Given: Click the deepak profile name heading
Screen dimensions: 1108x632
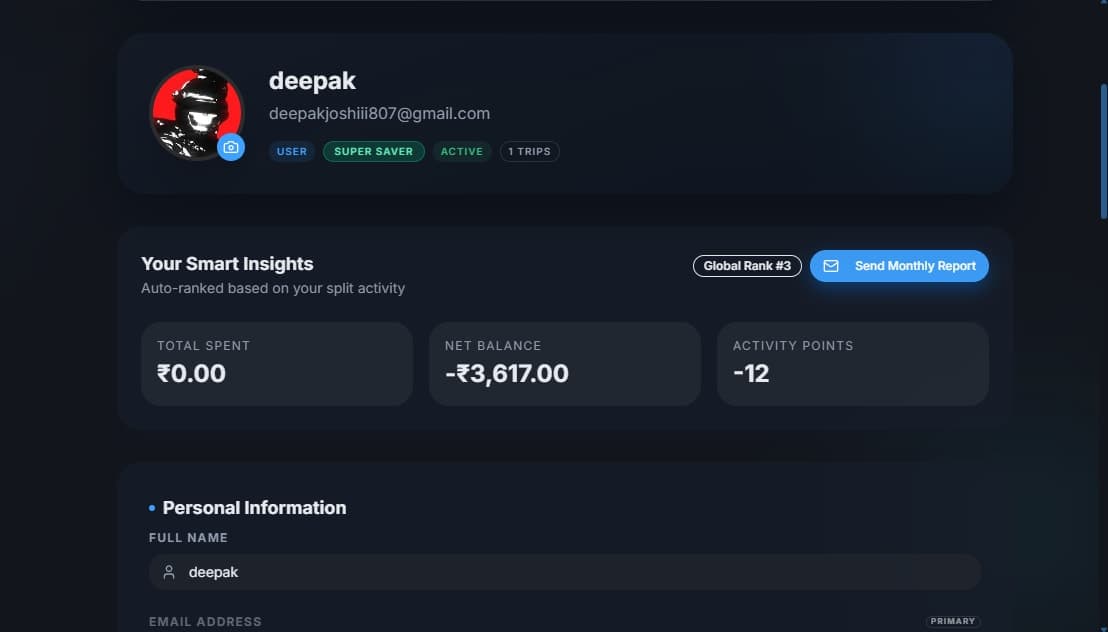Looking at the screenshot, I should coord(312,81).
